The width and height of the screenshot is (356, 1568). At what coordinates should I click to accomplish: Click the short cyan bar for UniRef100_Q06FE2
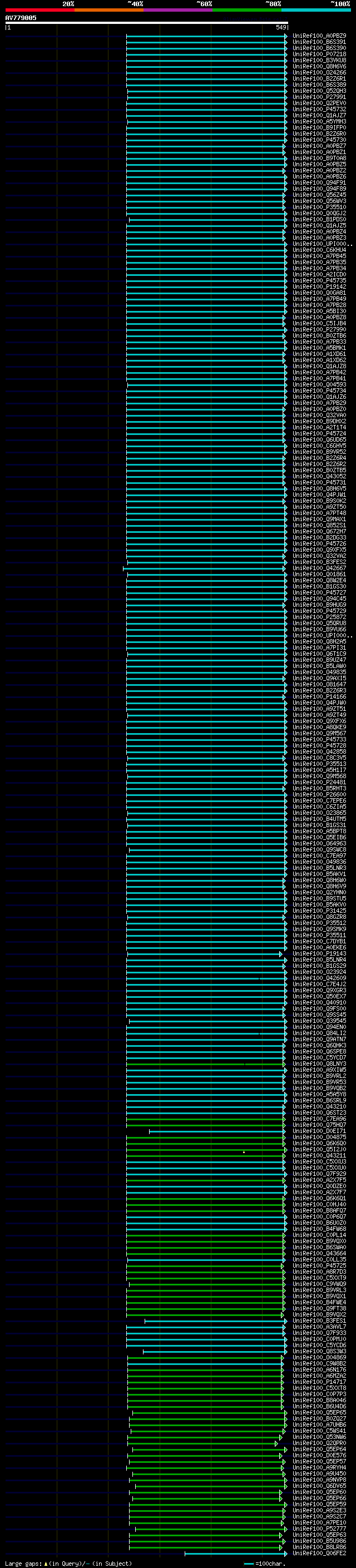point(236,1554)
